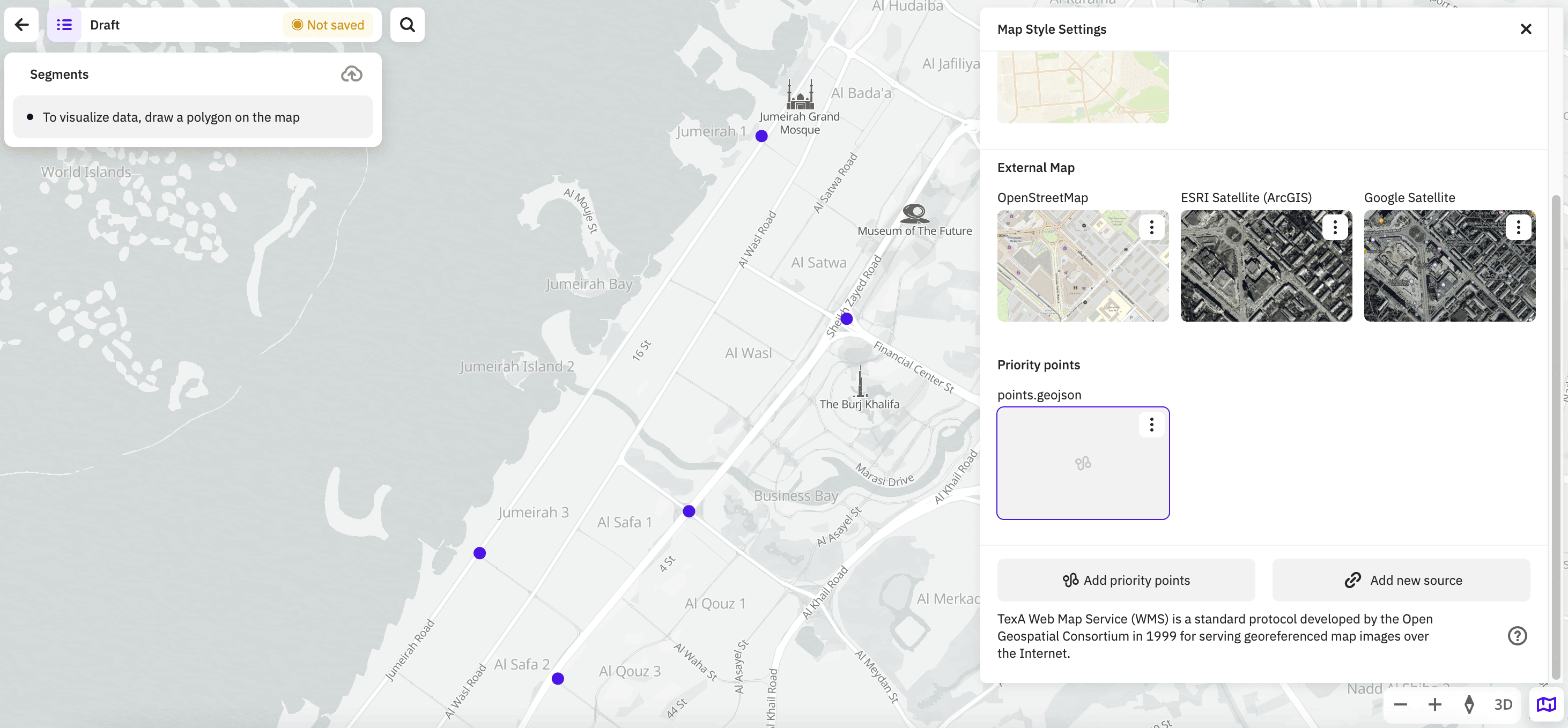Click the help question mark icon
Image resolution: width=1568 pixels, height=728 pixels.
[1517, 635]
